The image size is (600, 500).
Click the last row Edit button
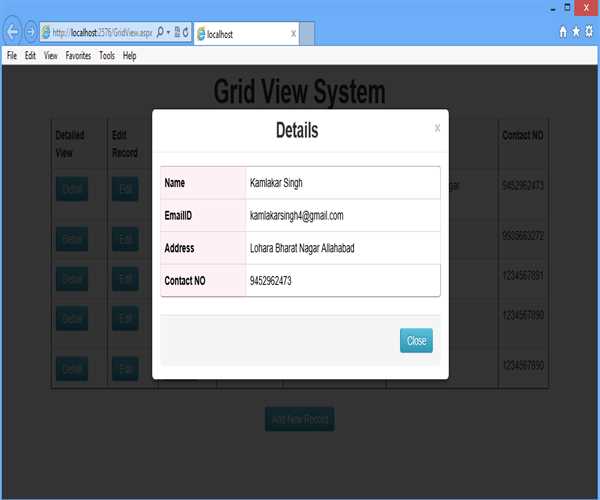[x=125, y=368]
